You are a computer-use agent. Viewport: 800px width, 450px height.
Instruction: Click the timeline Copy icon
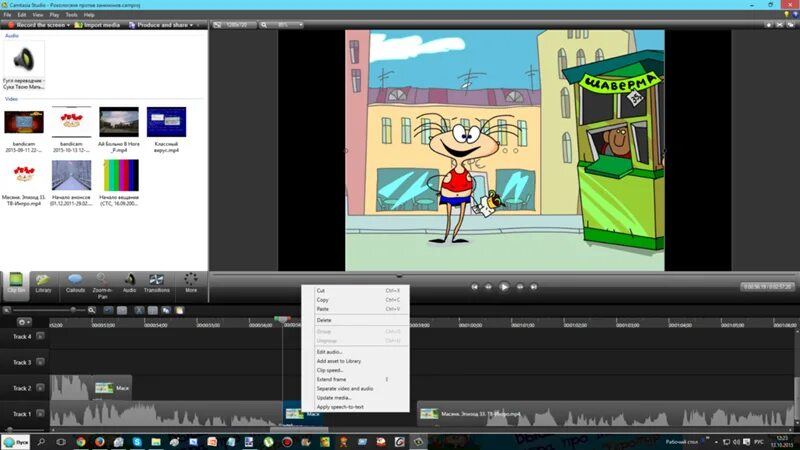[x=166, y=310]
